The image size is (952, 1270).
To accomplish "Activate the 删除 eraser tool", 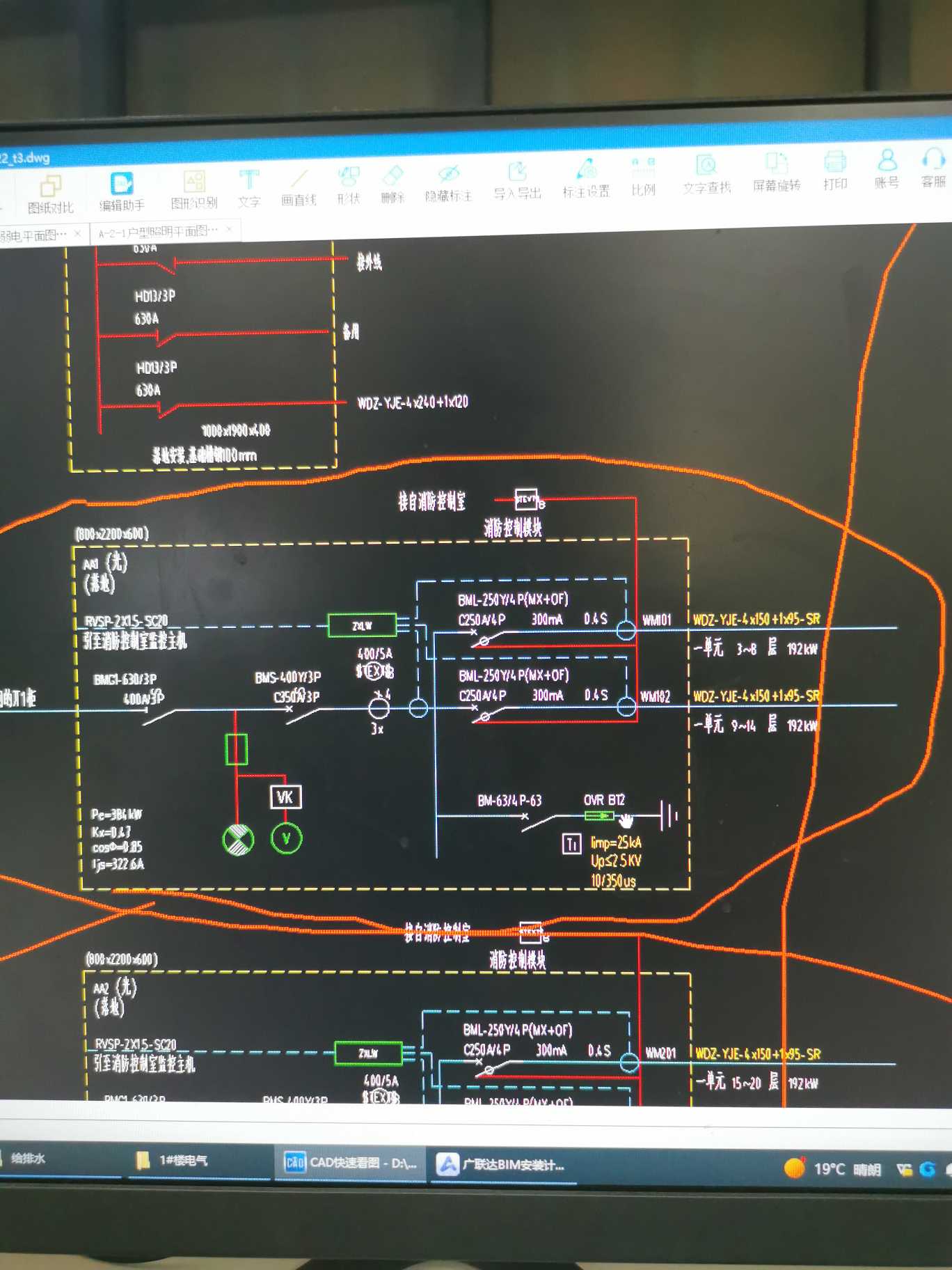I will click(x=392, y=184).
